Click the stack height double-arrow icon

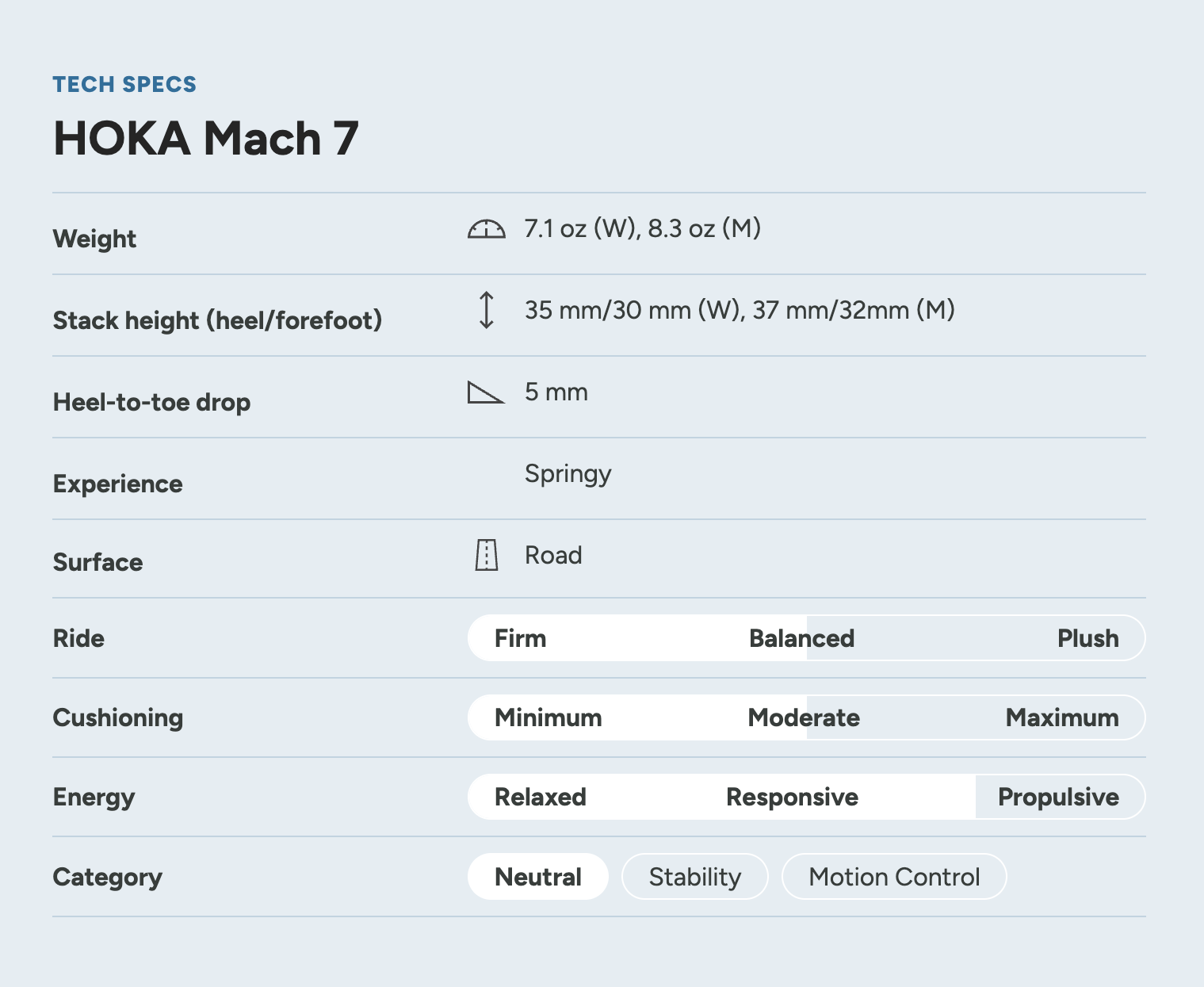[x=487, y=310]
